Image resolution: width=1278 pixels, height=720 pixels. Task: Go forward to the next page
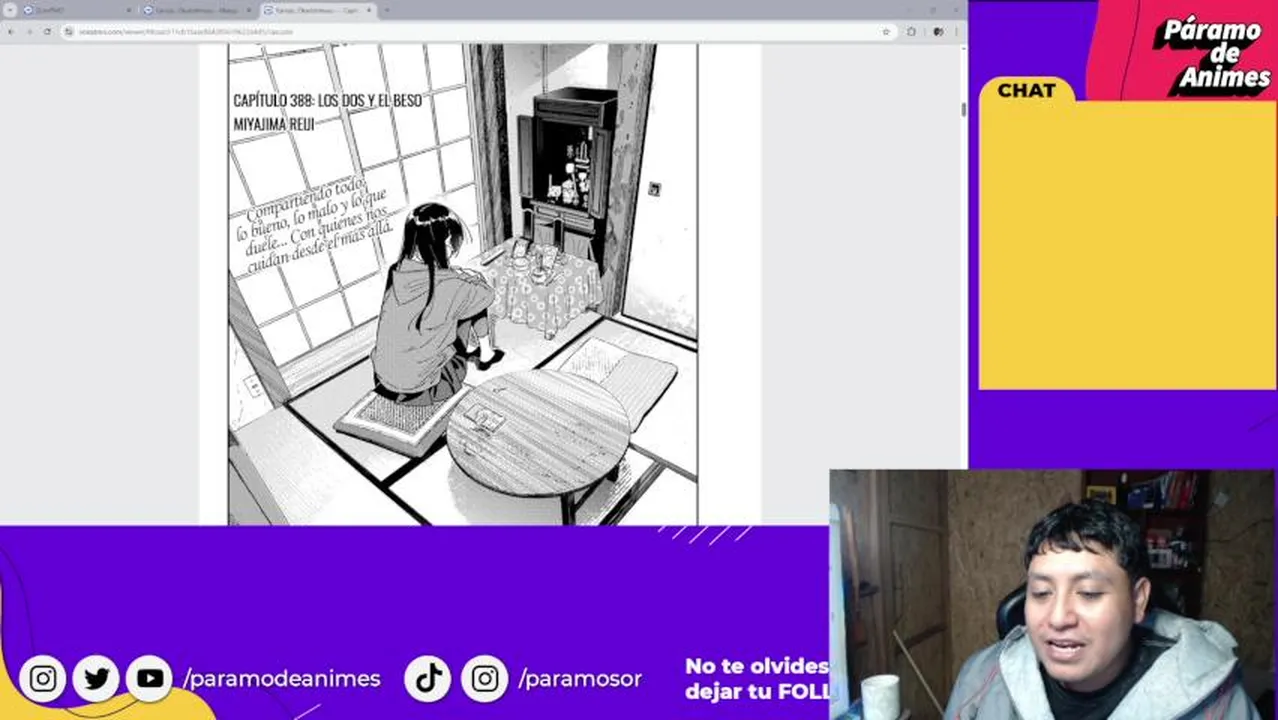pos(29,31)
